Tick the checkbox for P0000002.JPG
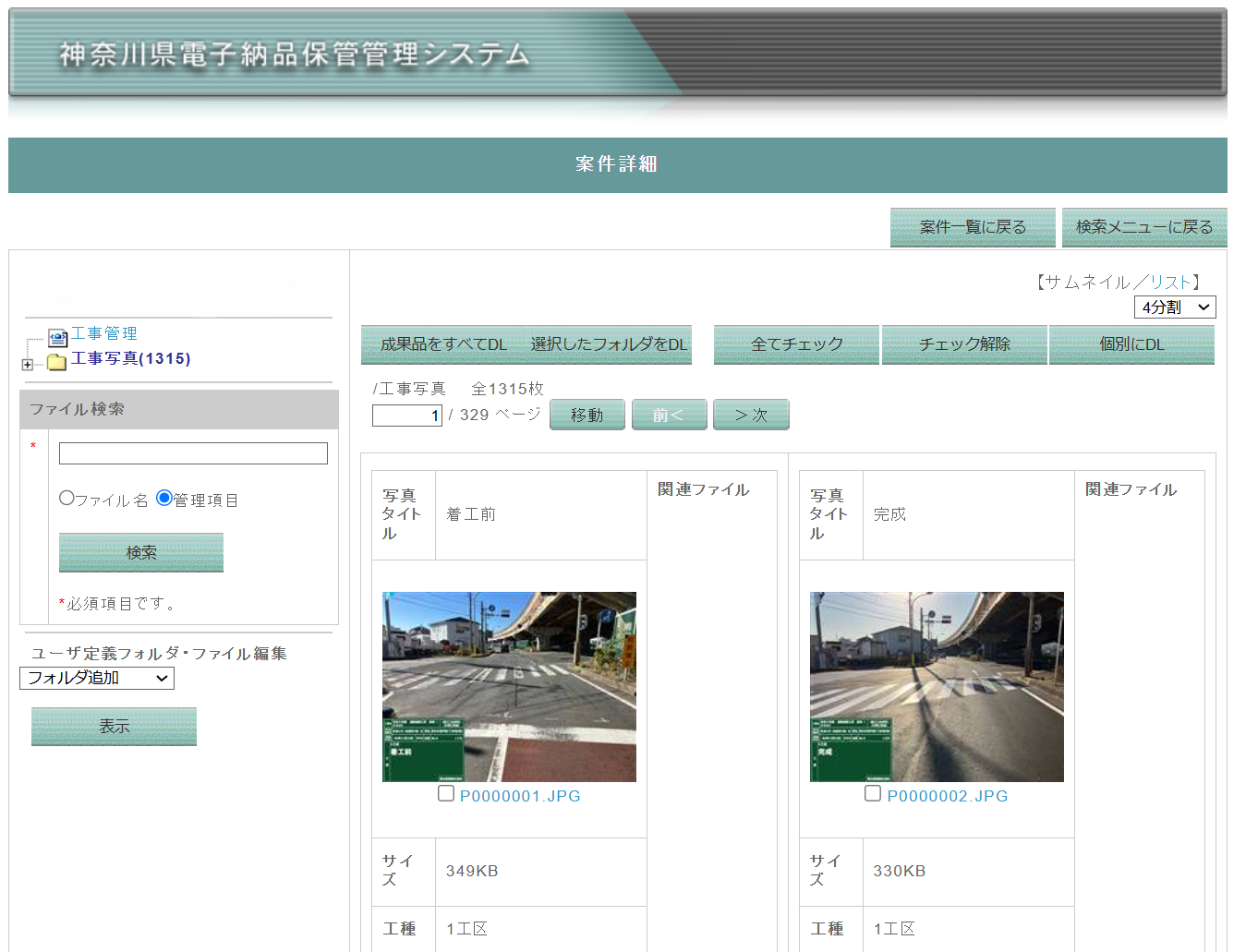The width and height of the screenshot is (1258, 952). tap(873, 793)
